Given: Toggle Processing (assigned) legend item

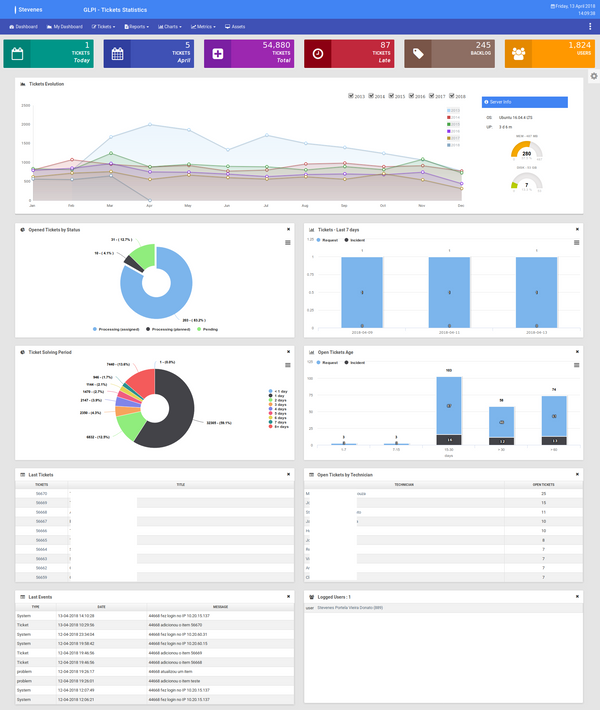Looking at the screenshot, I should (x=116, y=329).
